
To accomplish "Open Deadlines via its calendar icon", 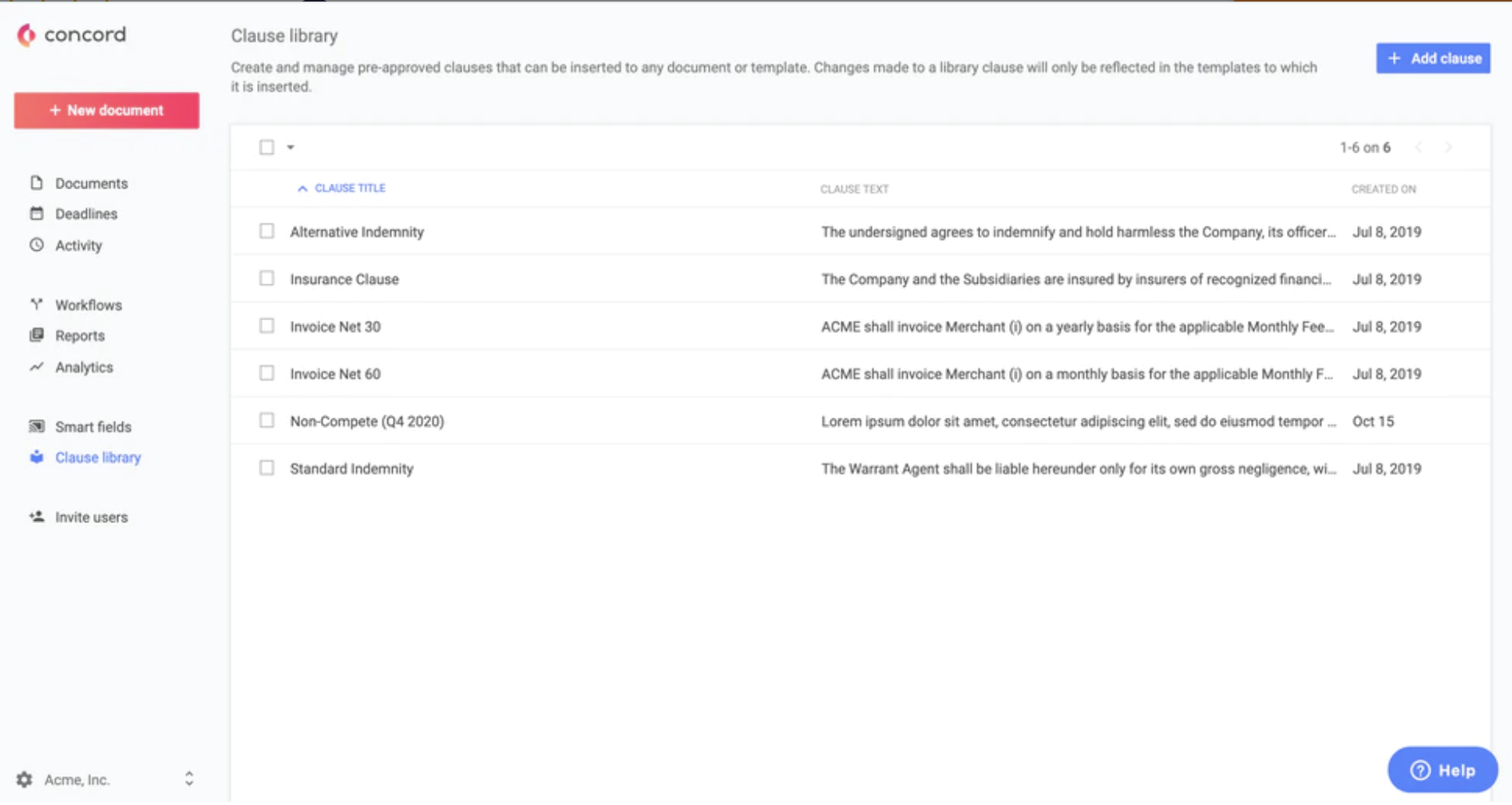I will (37, 213).
